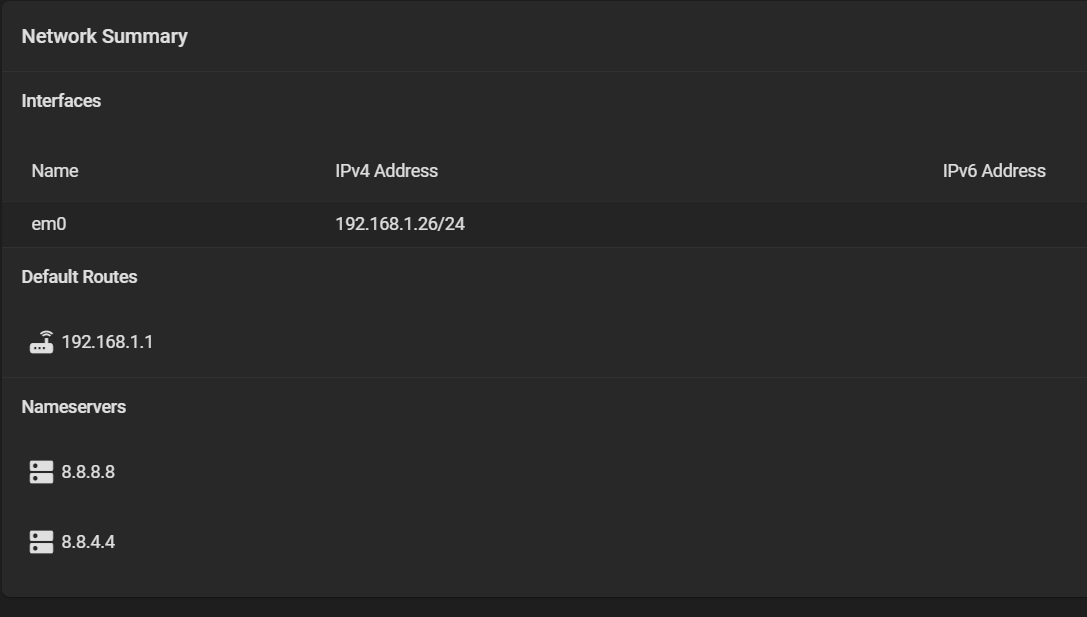Click the Nameservers section heading
Screen dimensions: 1087x617
tap(73, 407)
